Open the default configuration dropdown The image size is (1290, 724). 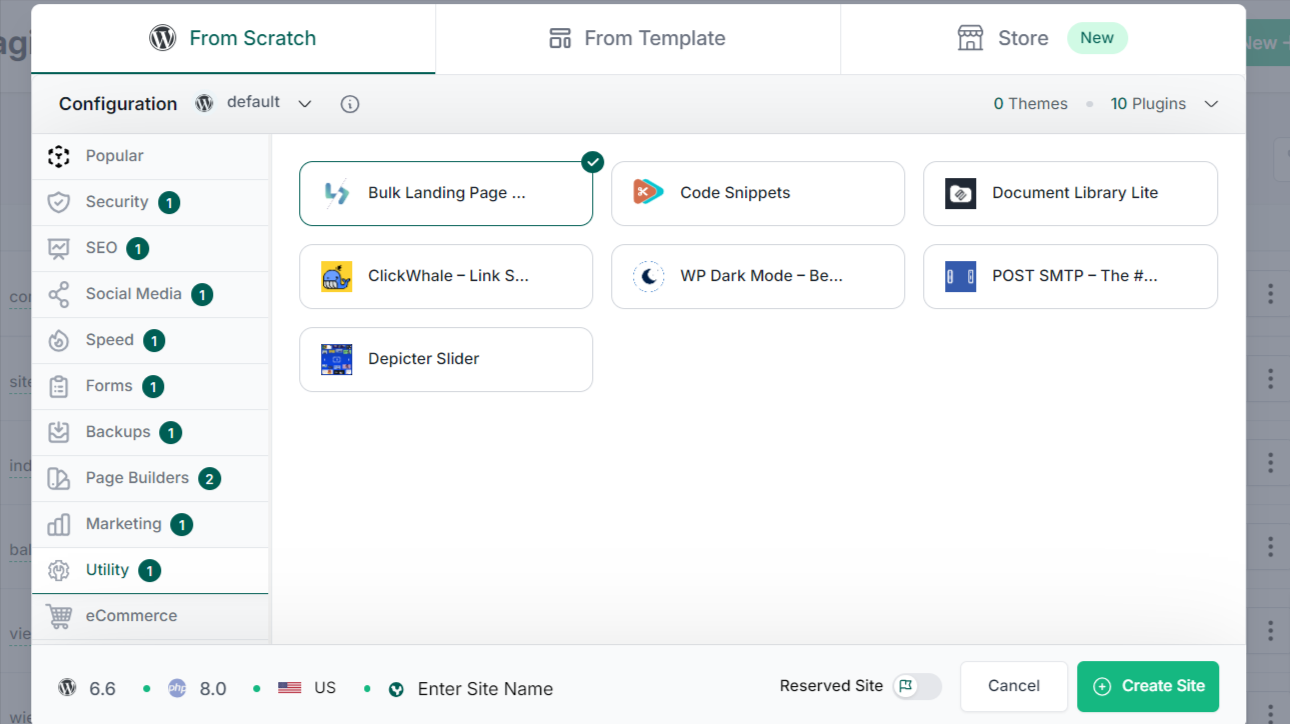coord(254,103)
